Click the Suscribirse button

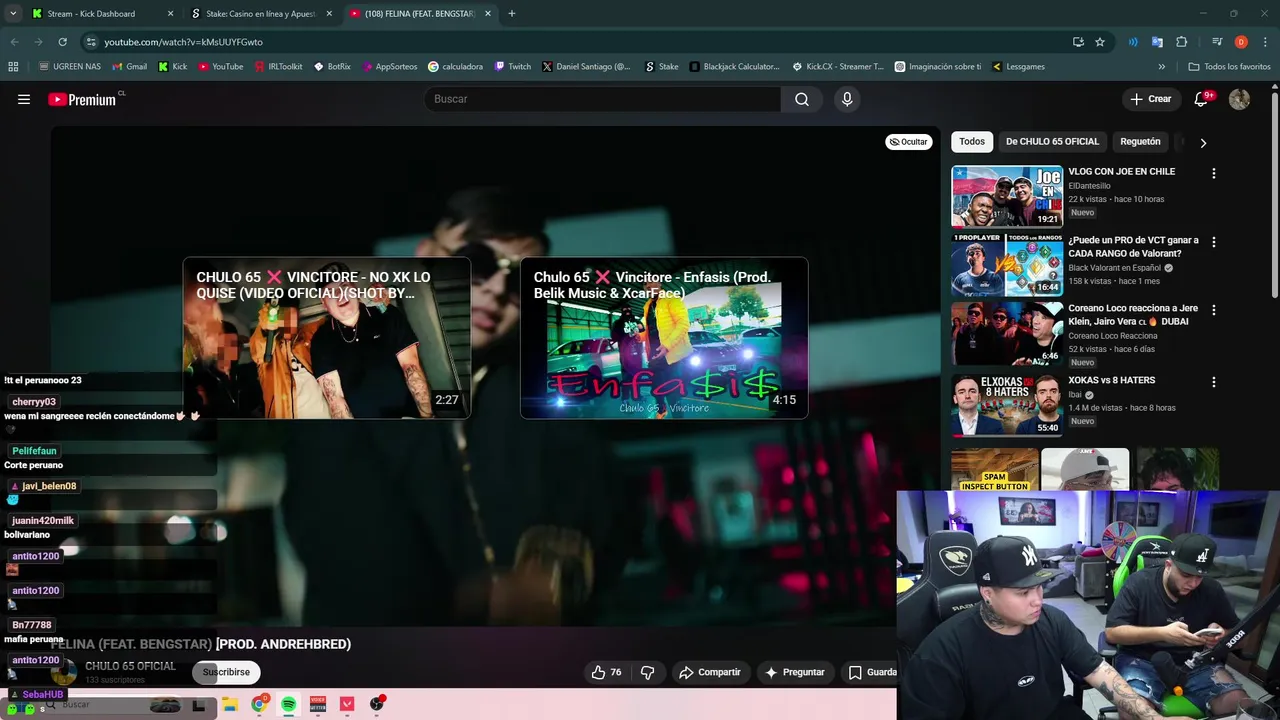[x=226, y=672]
